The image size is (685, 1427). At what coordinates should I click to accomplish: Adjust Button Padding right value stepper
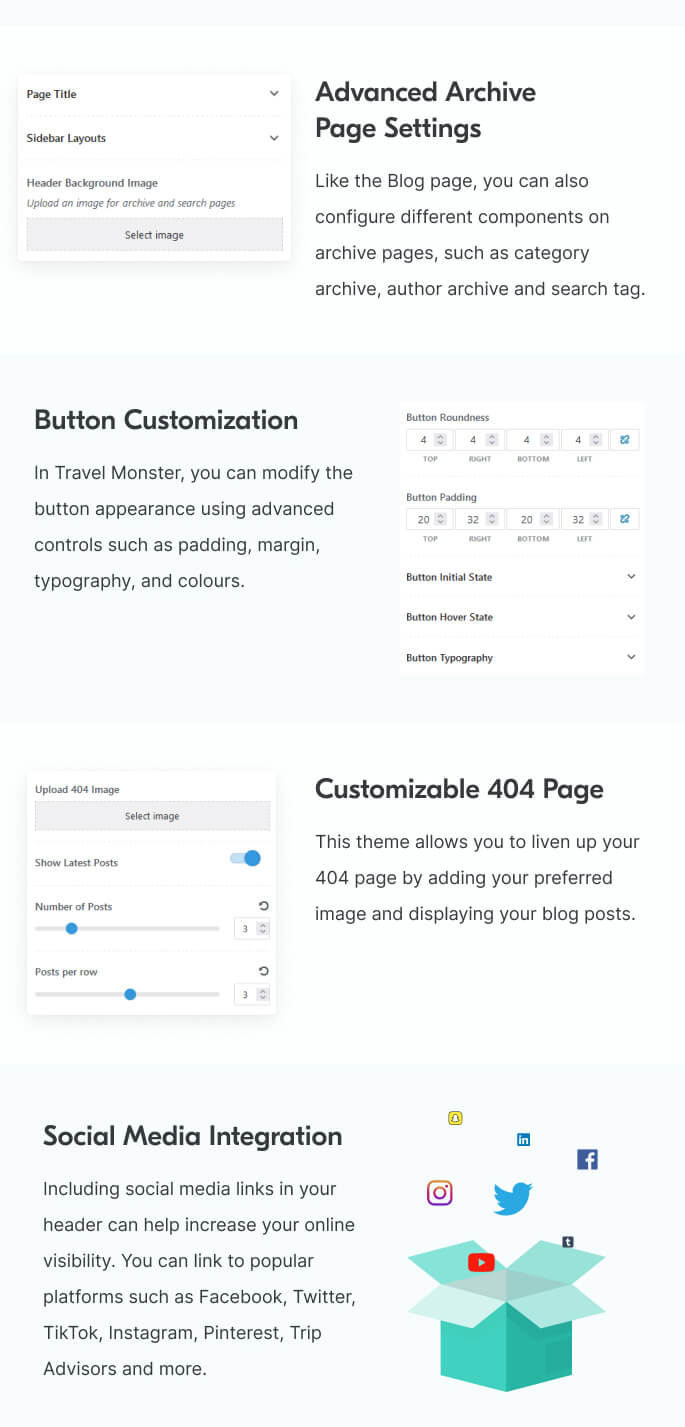pyautogui.click(x=491, y=519)
